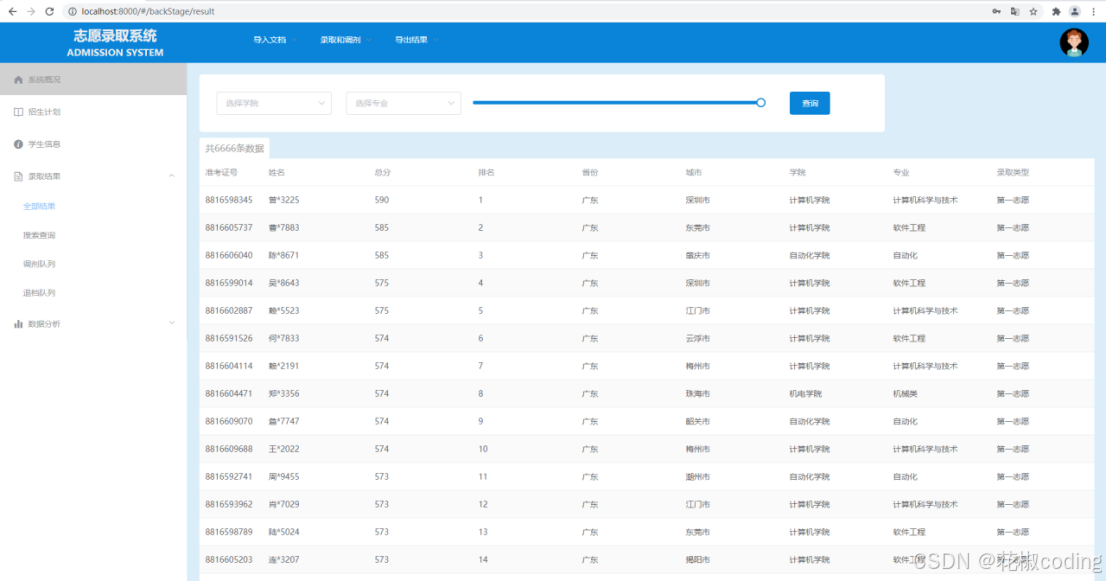Open the 导出结果 header menu

(x=416, y=40)
